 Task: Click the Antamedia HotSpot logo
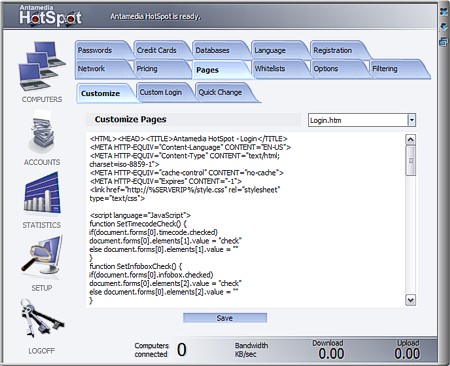point(50,15)
